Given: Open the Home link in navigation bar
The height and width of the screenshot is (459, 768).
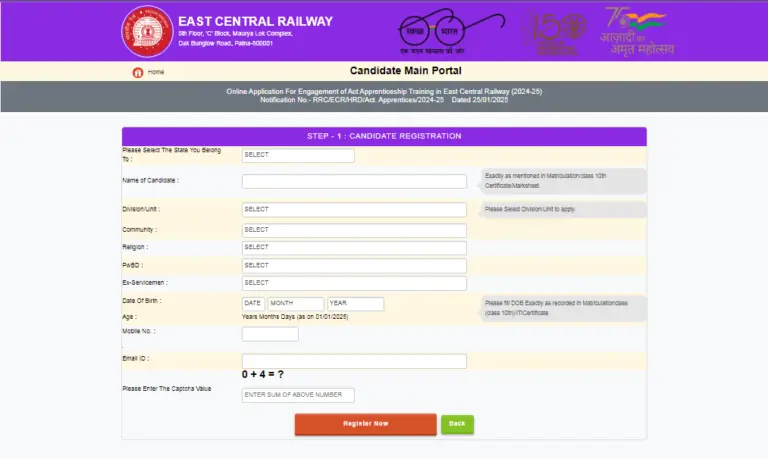Looking at the screenshot, I should coord(156,72).
